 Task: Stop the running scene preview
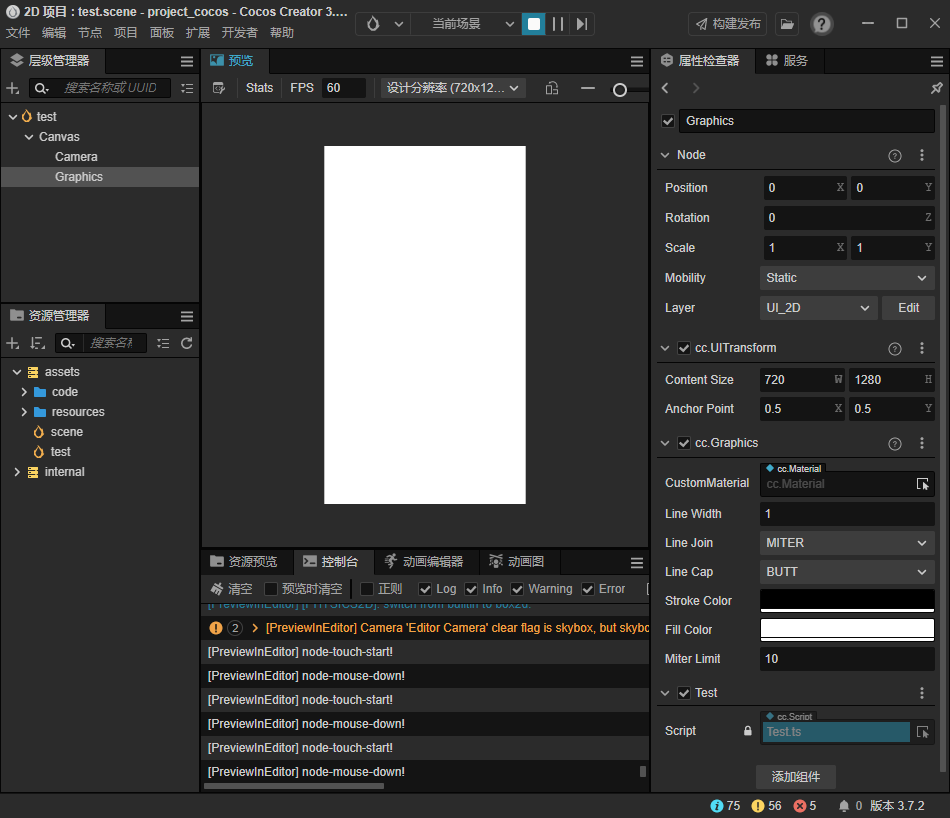click(x=534, y=24)
